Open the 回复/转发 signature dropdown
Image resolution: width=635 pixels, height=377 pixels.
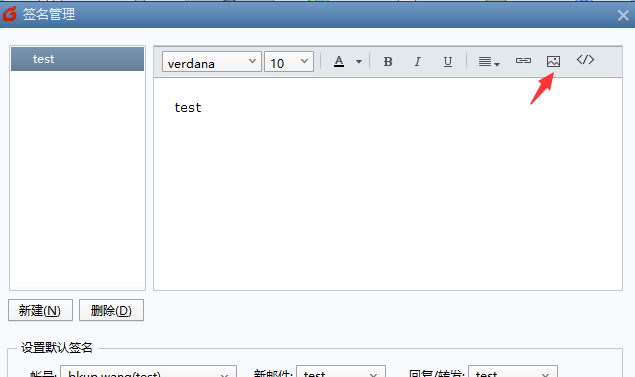click(x=513, y=373)
